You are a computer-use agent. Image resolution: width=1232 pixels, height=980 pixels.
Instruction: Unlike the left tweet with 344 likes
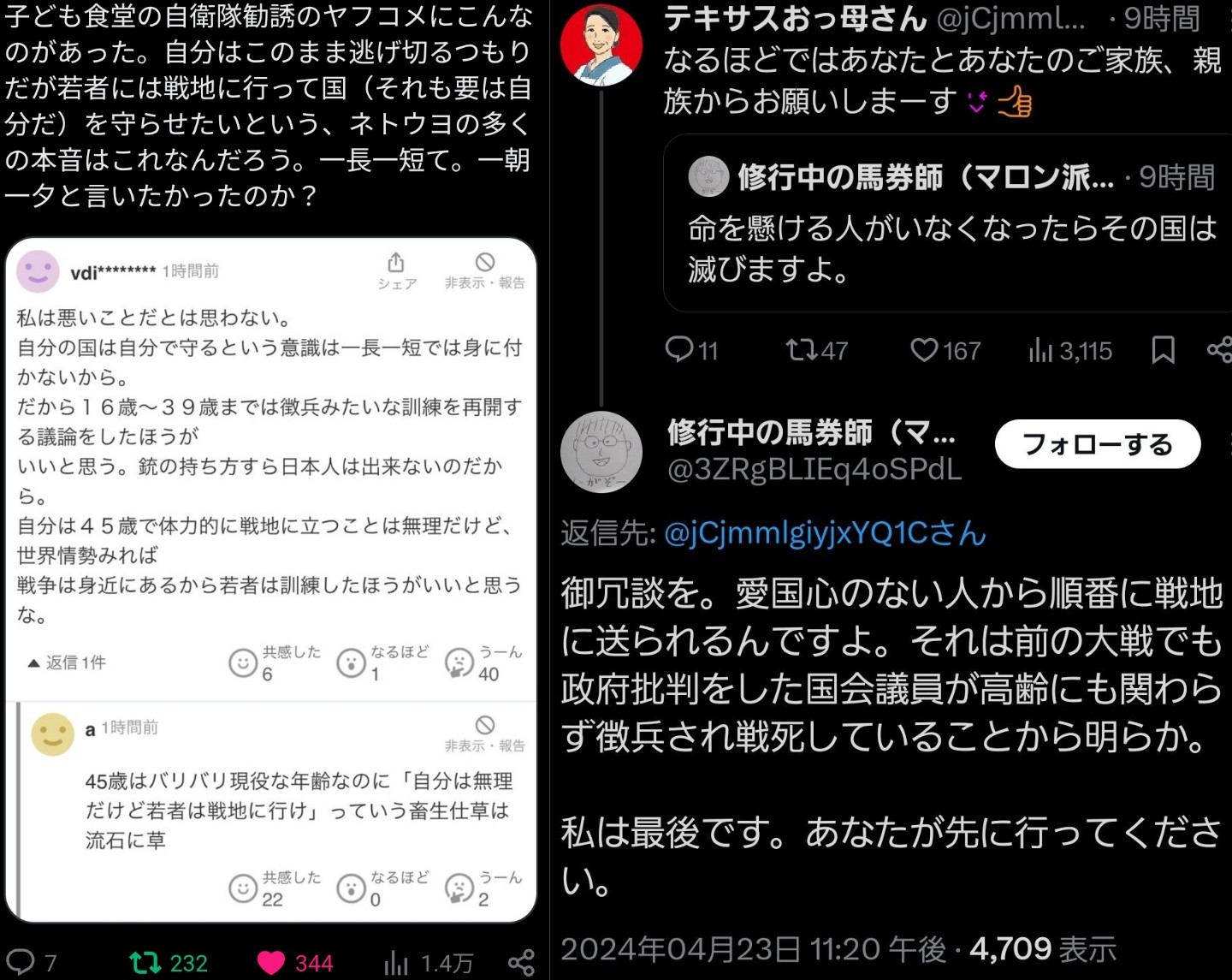tap(294, 963)
